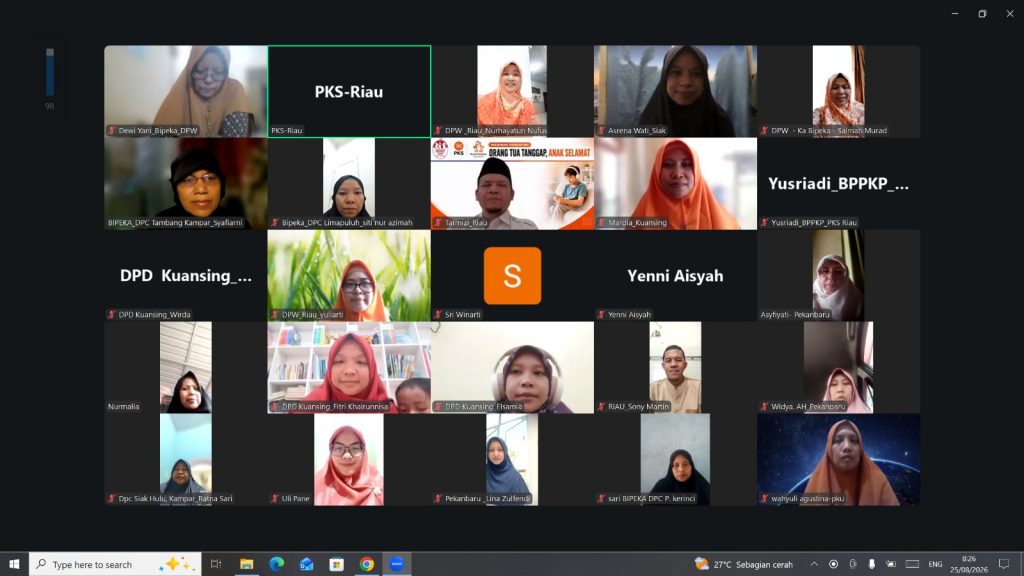
Task: Open the weather widget showing 27°C
Action: pyautogui.click(x=744, y=564)
